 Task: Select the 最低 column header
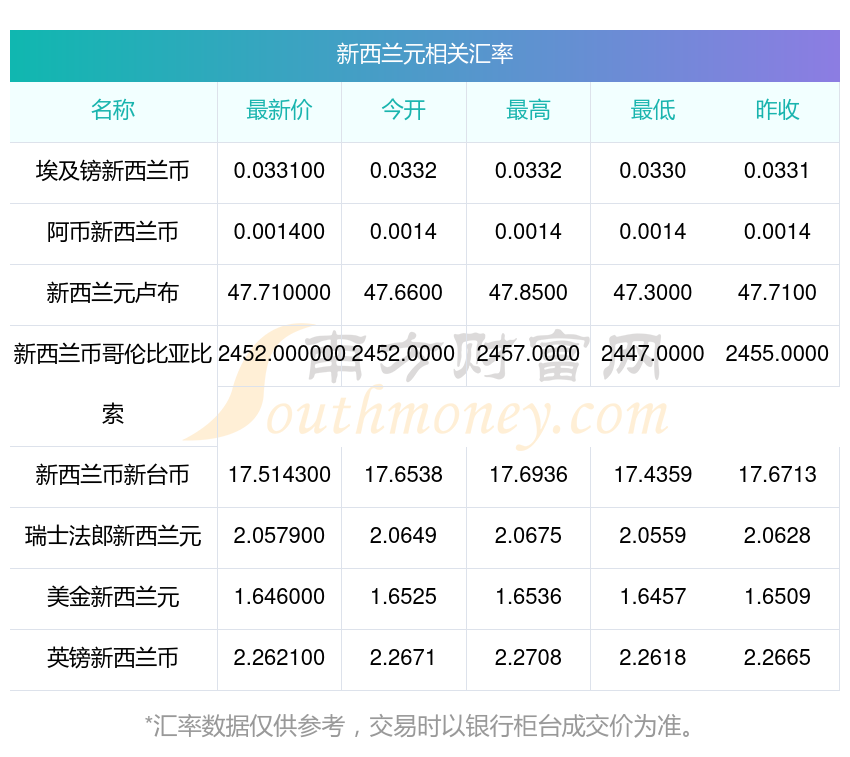point(653,110)
